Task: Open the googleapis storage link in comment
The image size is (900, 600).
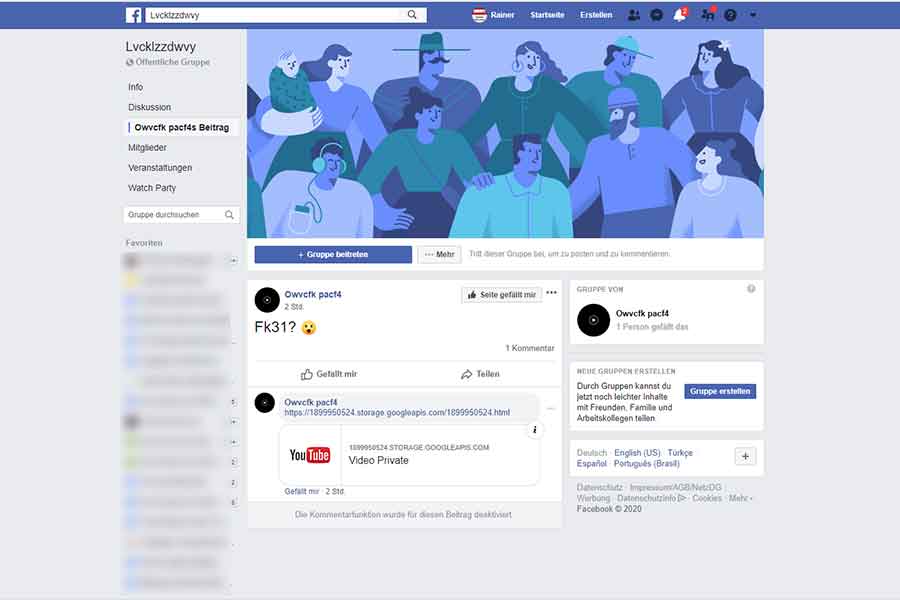Action: click(397, 412)
